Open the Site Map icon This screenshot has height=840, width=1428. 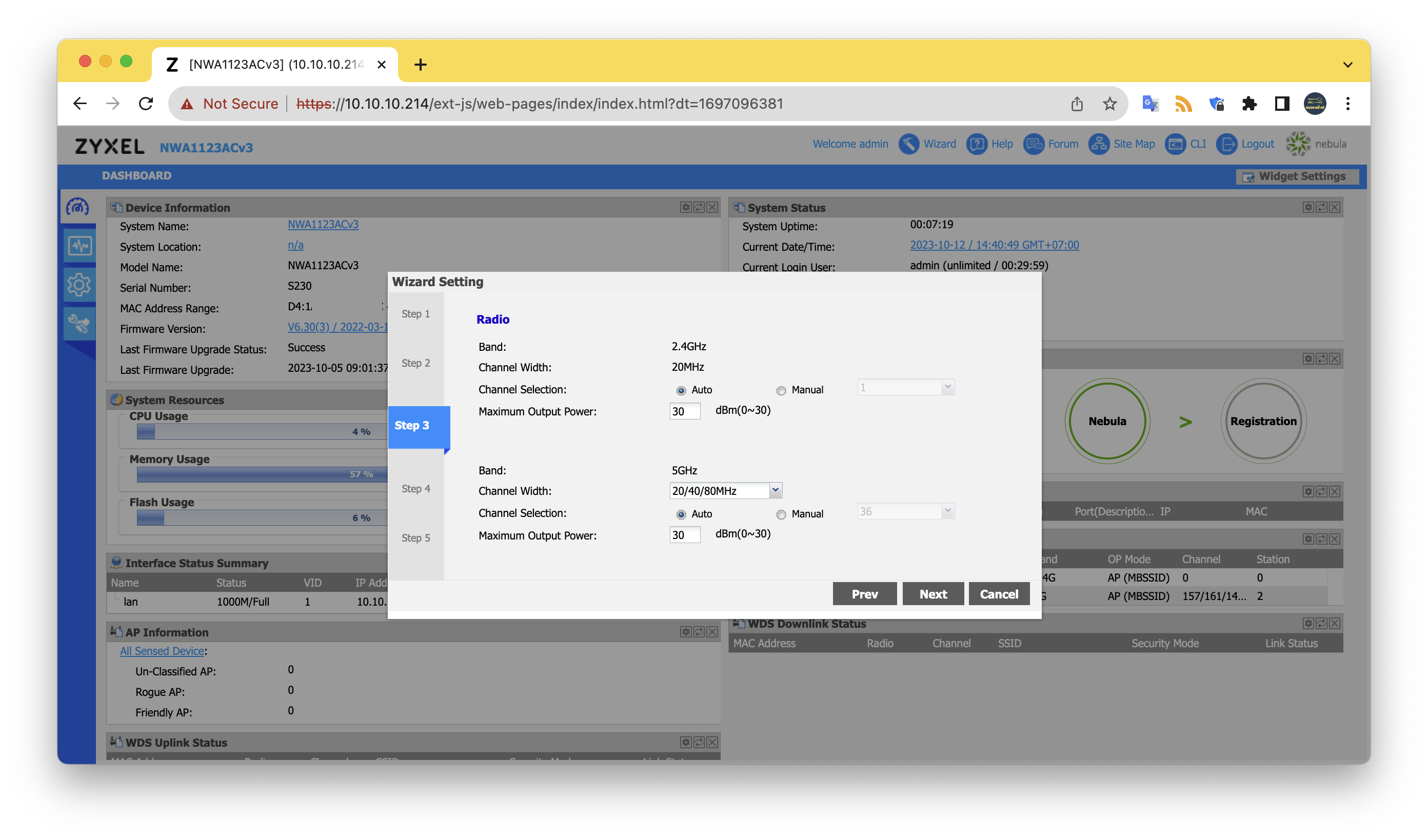pyautogui.click(x=1099, y=144)
